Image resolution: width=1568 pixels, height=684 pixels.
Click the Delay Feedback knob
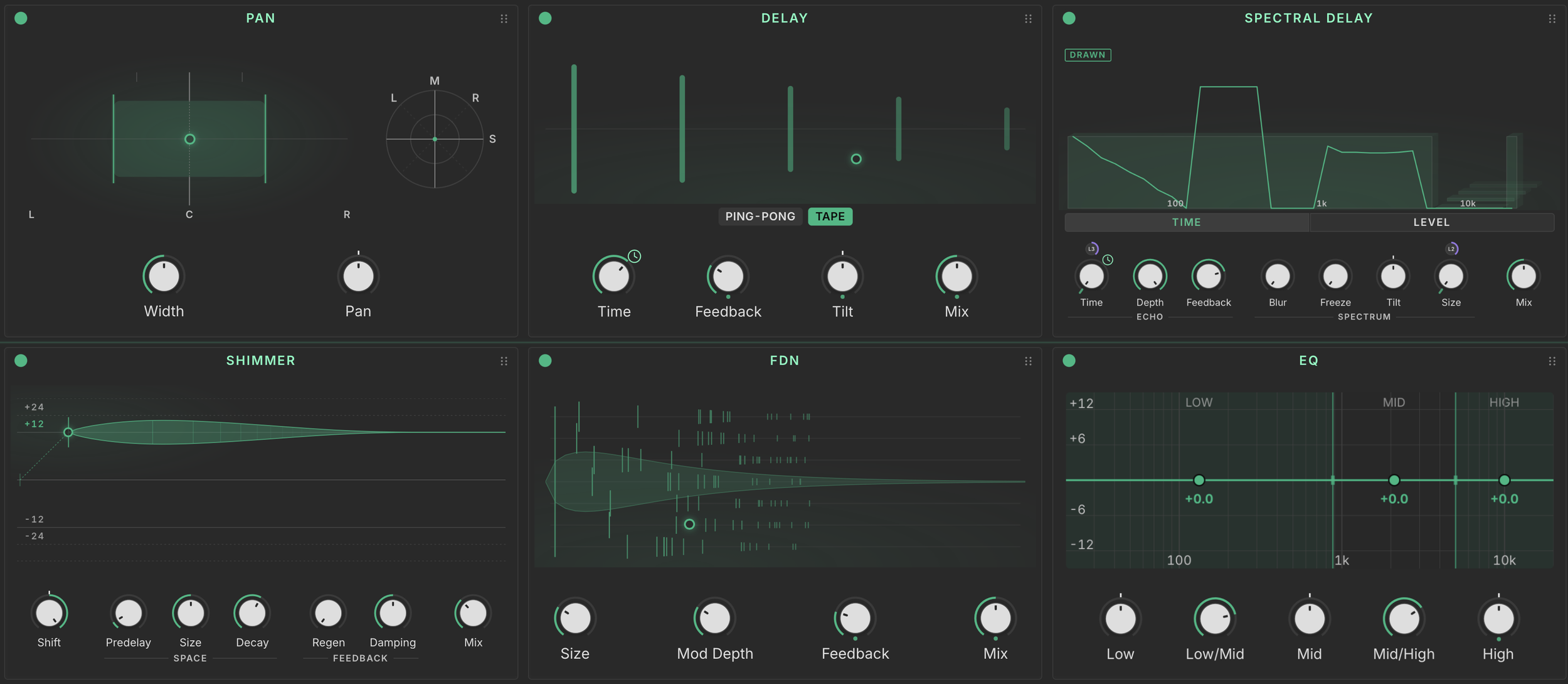coord(728,275)
